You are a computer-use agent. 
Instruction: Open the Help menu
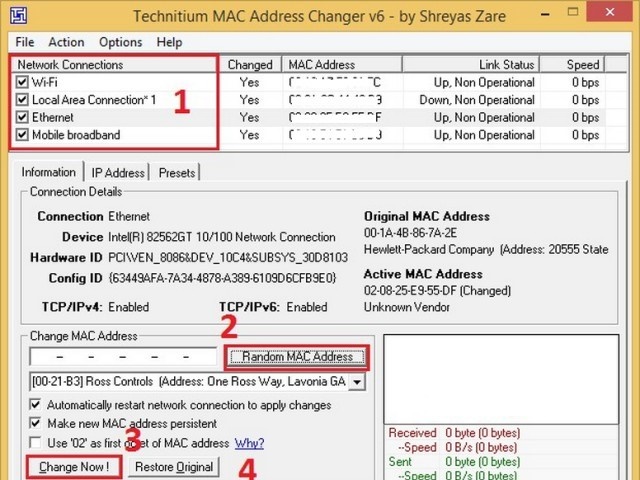pos(169,42)
